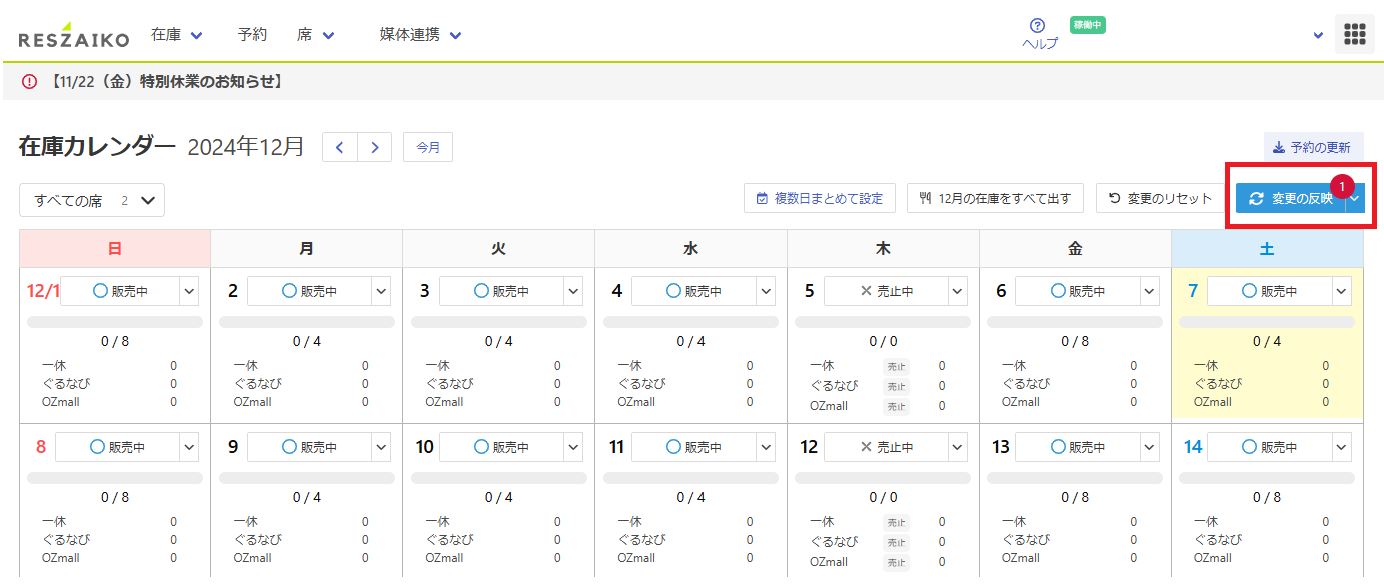Open the help question mark icon
This screenshot has width=1384, height=586.
coord(1037,26)
